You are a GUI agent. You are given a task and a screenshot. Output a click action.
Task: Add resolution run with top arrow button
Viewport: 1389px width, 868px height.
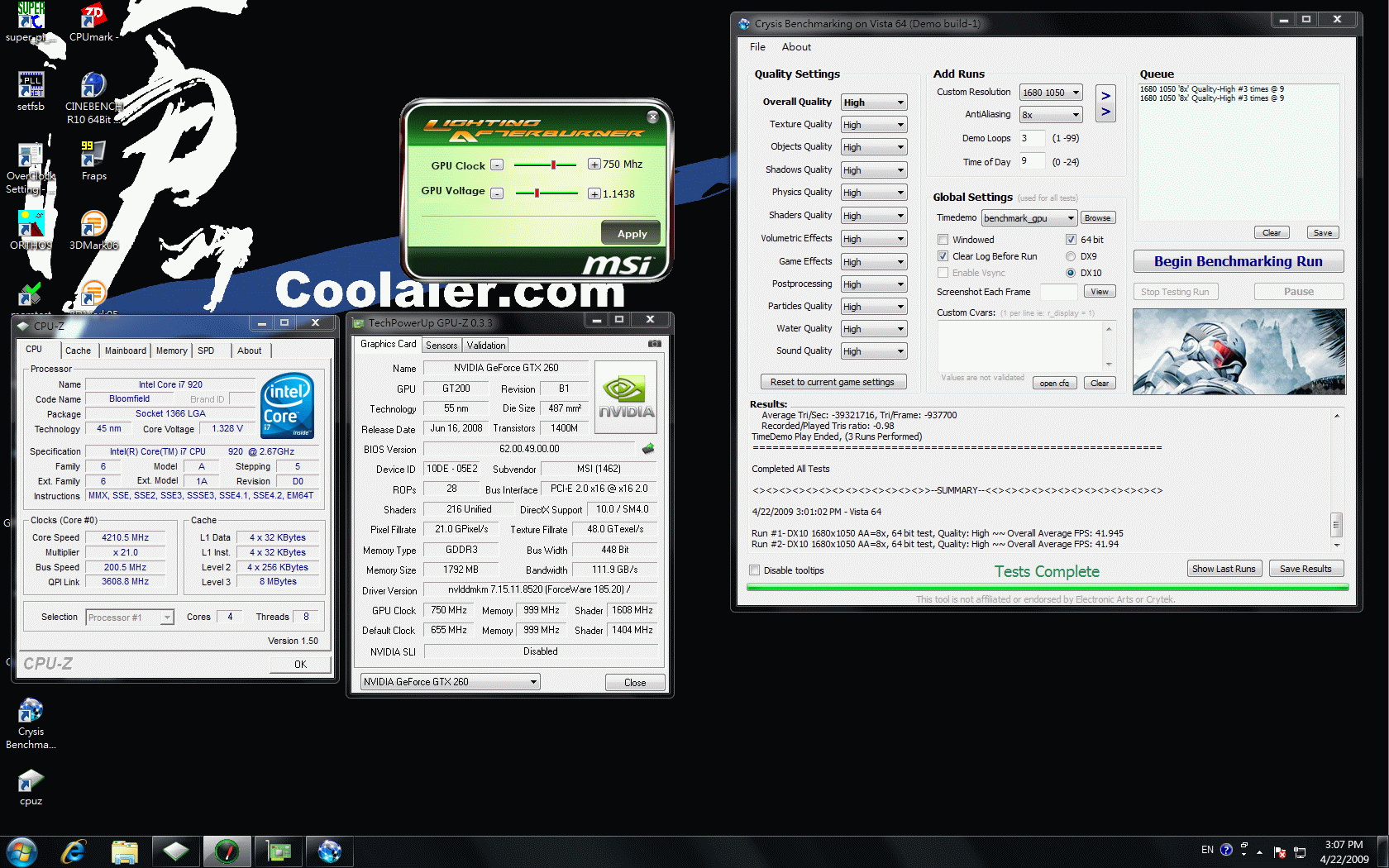click(x=1105, y=96)
